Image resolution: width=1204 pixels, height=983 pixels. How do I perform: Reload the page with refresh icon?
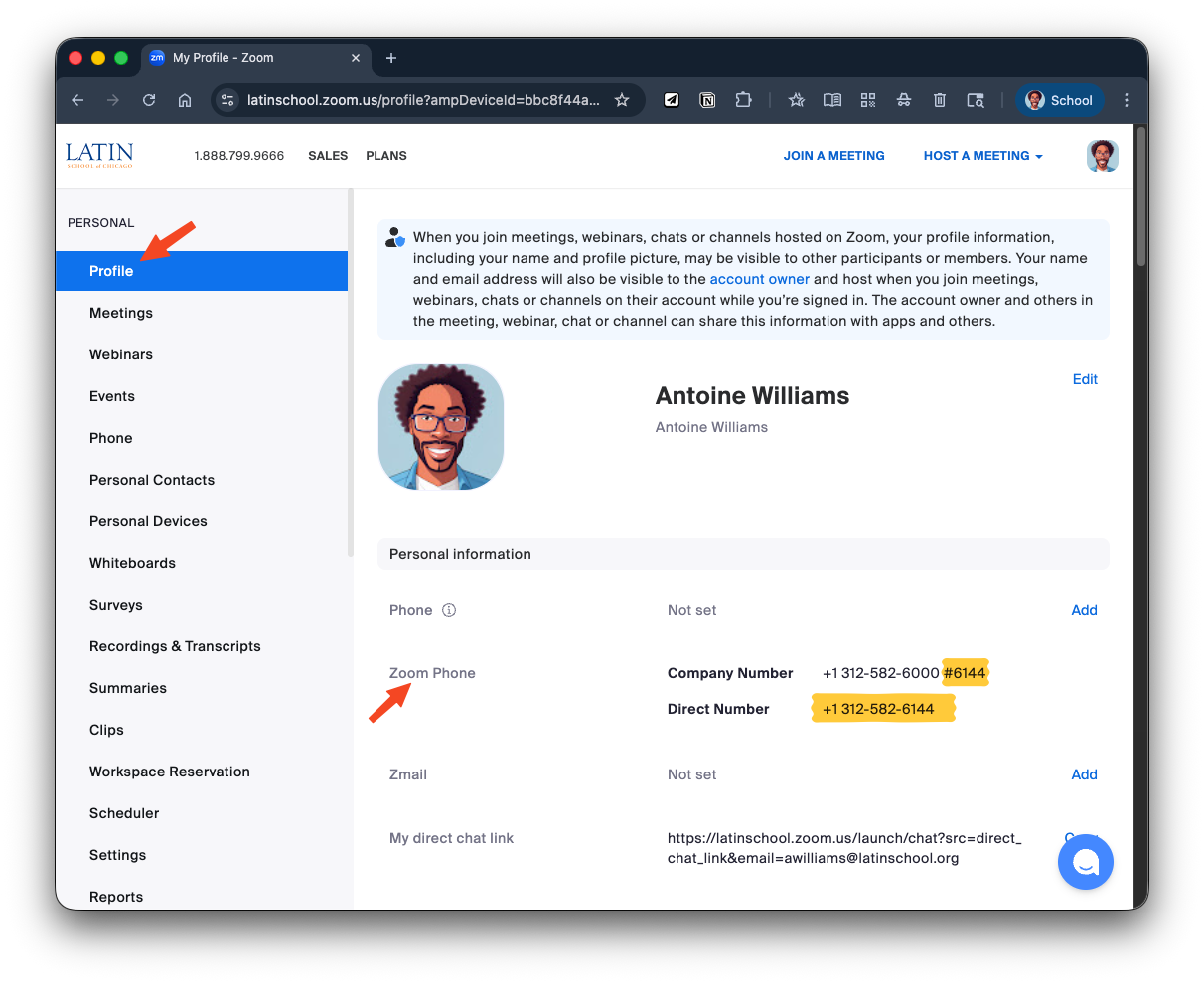pos(149,100)
